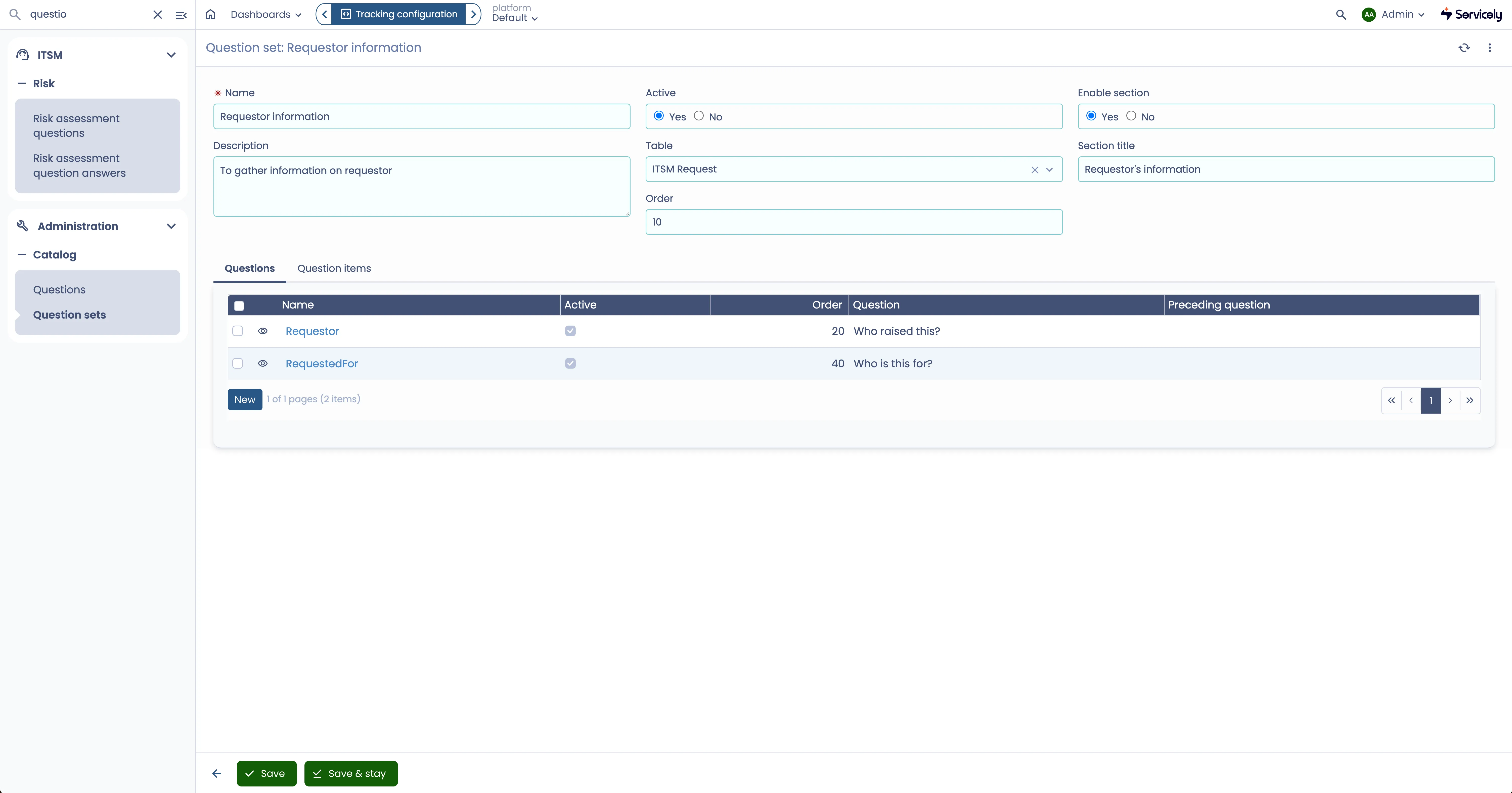The image size is (1512, 793).
Task: Collapse the sidebar menu icon
Action: pos(181,15)
